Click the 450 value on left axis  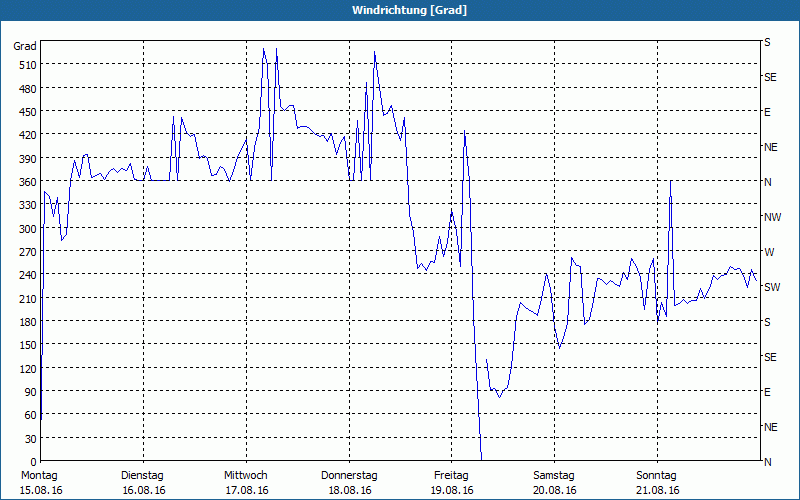28,112
